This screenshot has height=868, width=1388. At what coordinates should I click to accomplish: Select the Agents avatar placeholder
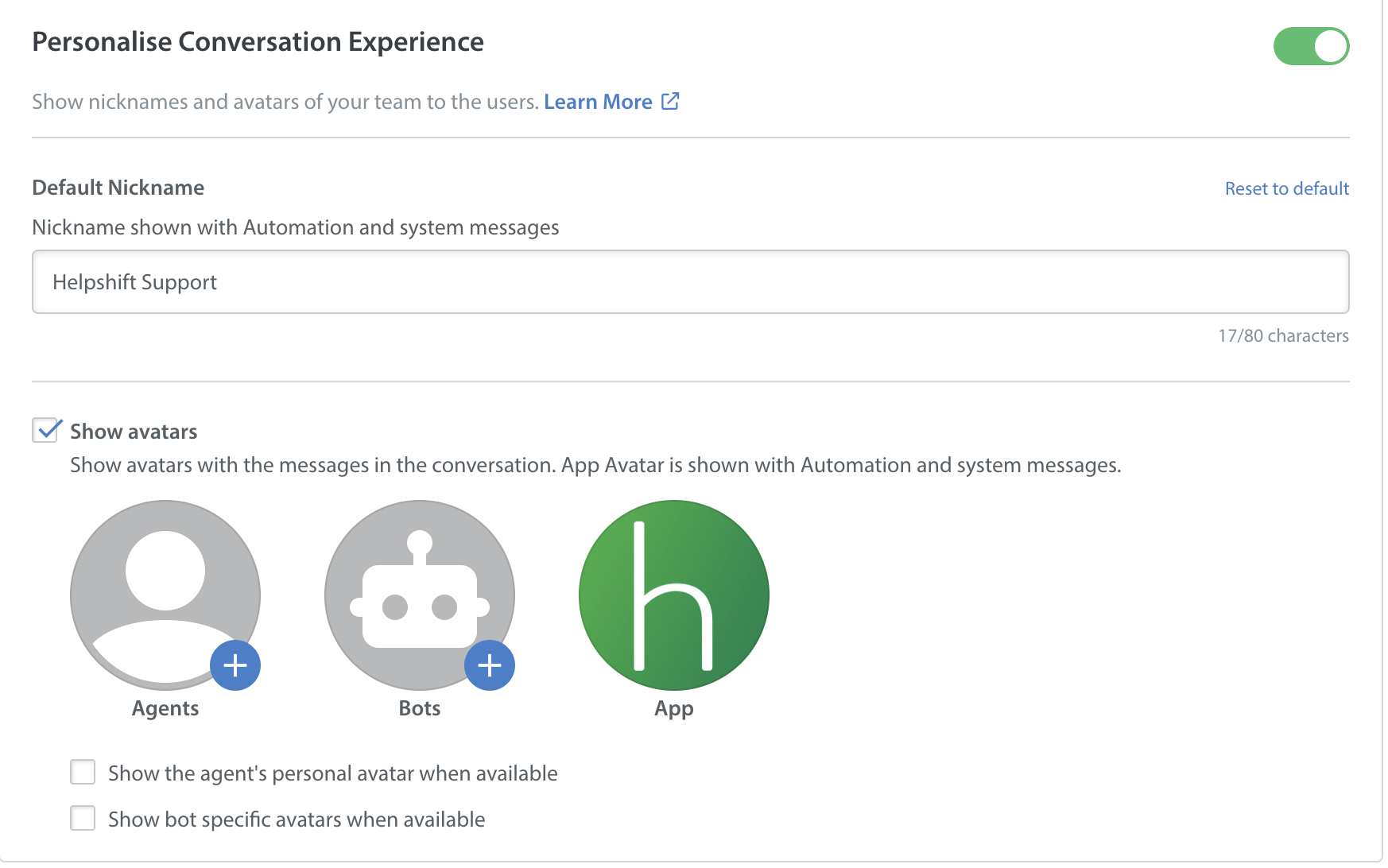coord(165,595)
